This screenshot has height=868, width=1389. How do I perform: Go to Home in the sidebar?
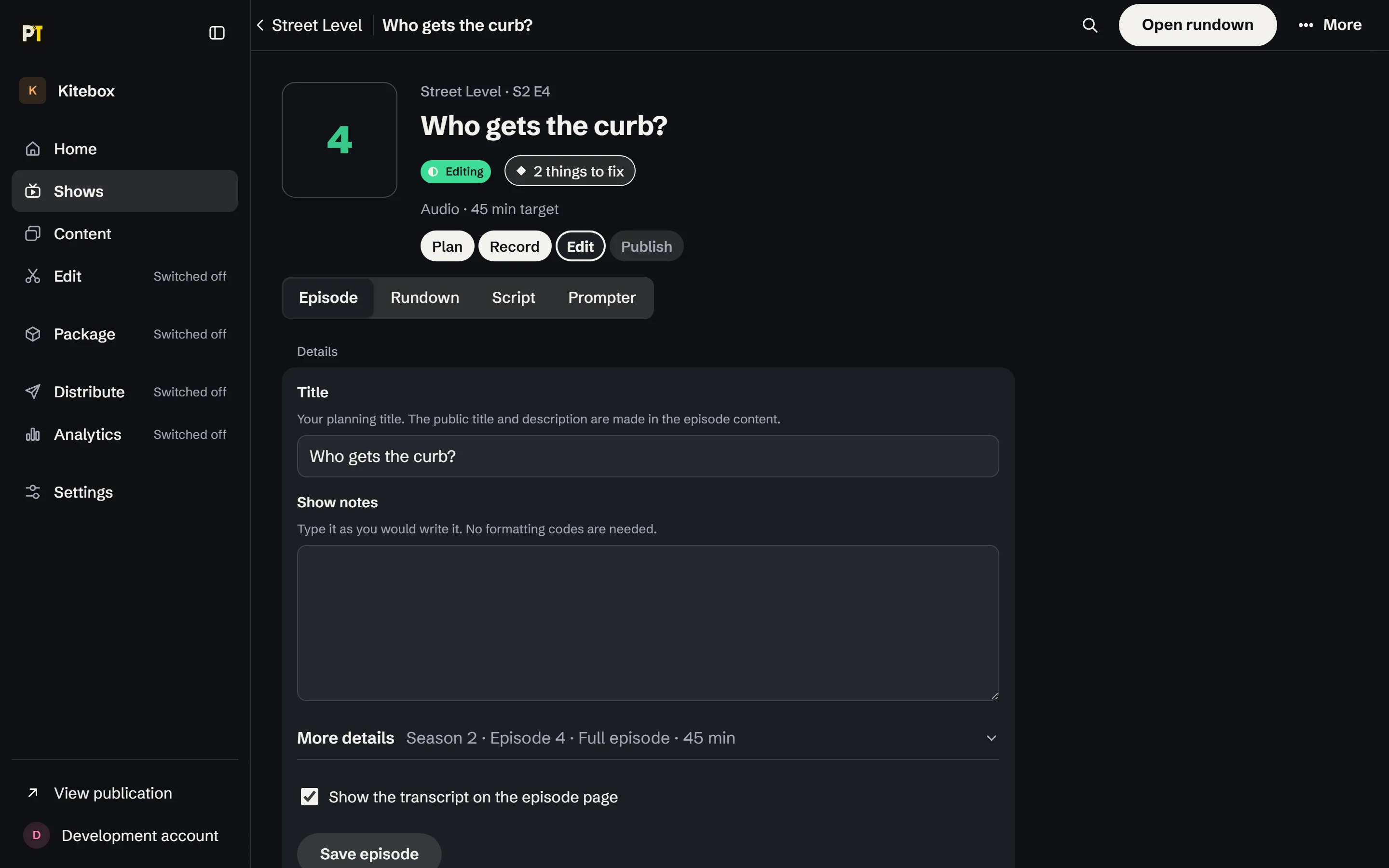pos(124,149)
